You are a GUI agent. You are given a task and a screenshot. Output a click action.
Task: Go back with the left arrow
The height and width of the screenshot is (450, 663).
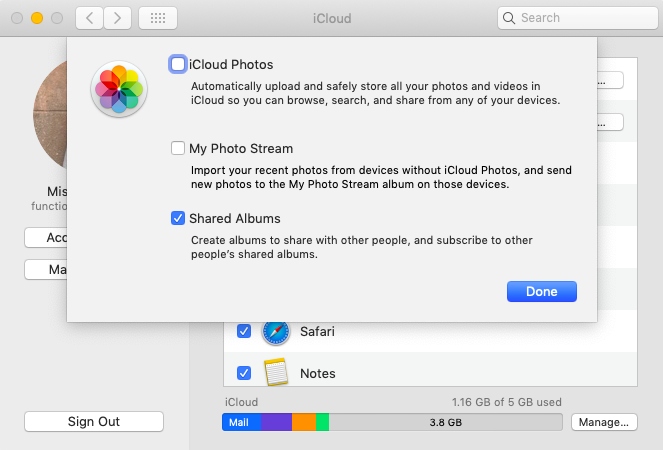pos(89,18)
